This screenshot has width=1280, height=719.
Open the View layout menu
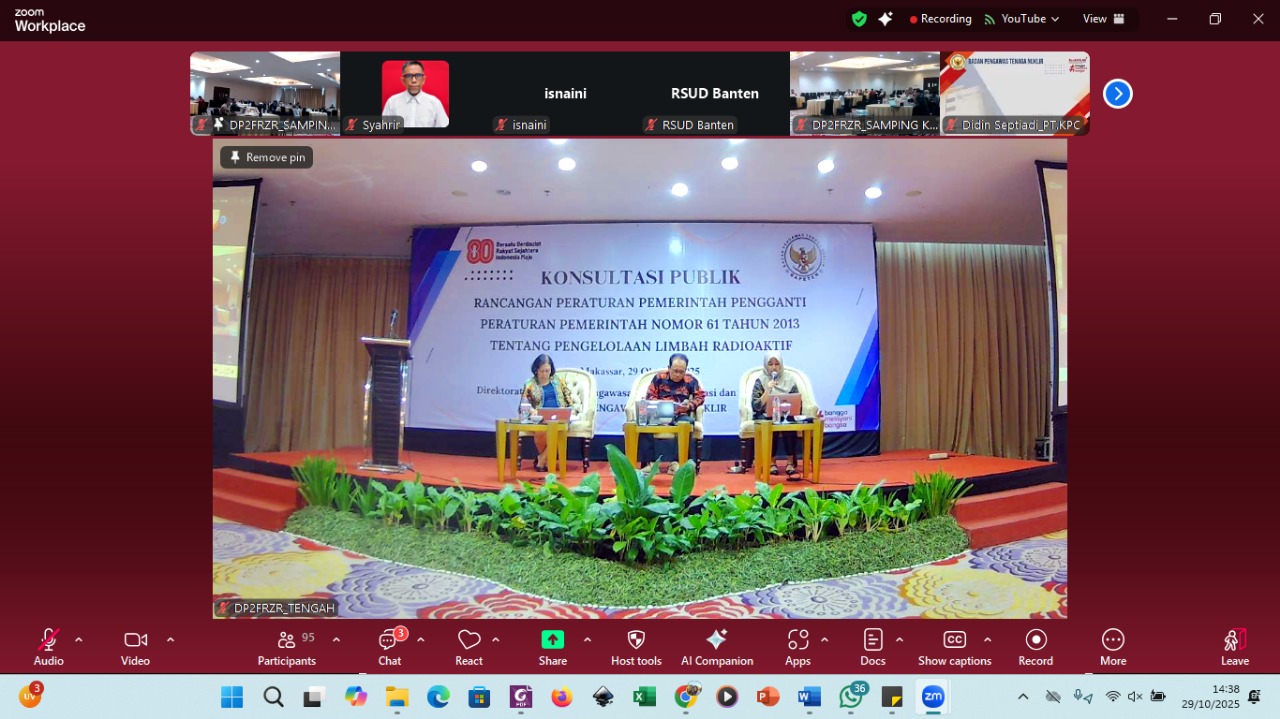1103,19
